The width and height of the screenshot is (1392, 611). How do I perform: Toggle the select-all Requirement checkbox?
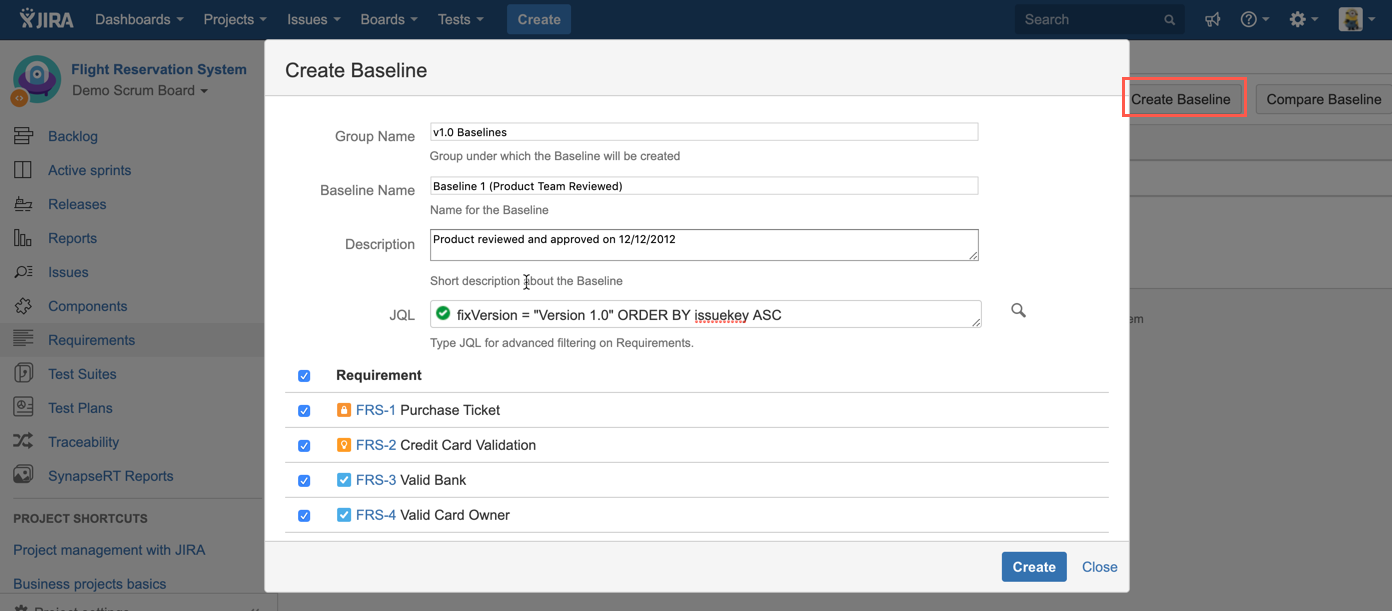coord(304,376)
